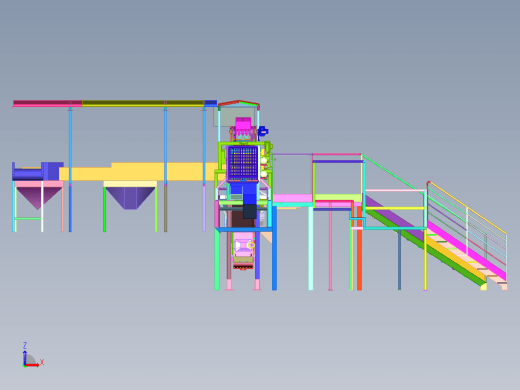Screen dimensions: 520x390
Task: Click the red X axis label
Action: point(42,362)
